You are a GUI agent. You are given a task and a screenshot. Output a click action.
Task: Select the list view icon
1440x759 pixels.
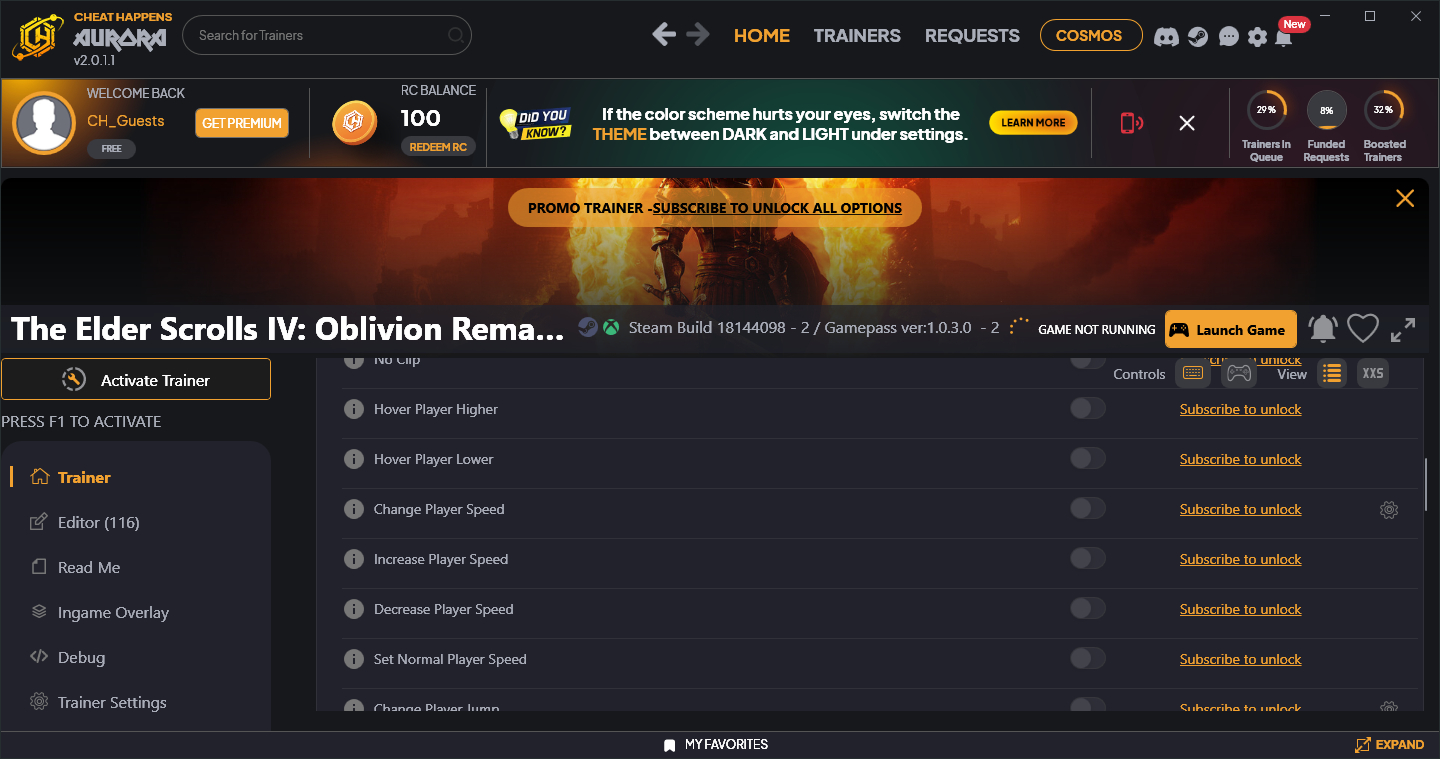click(1331, 373)
